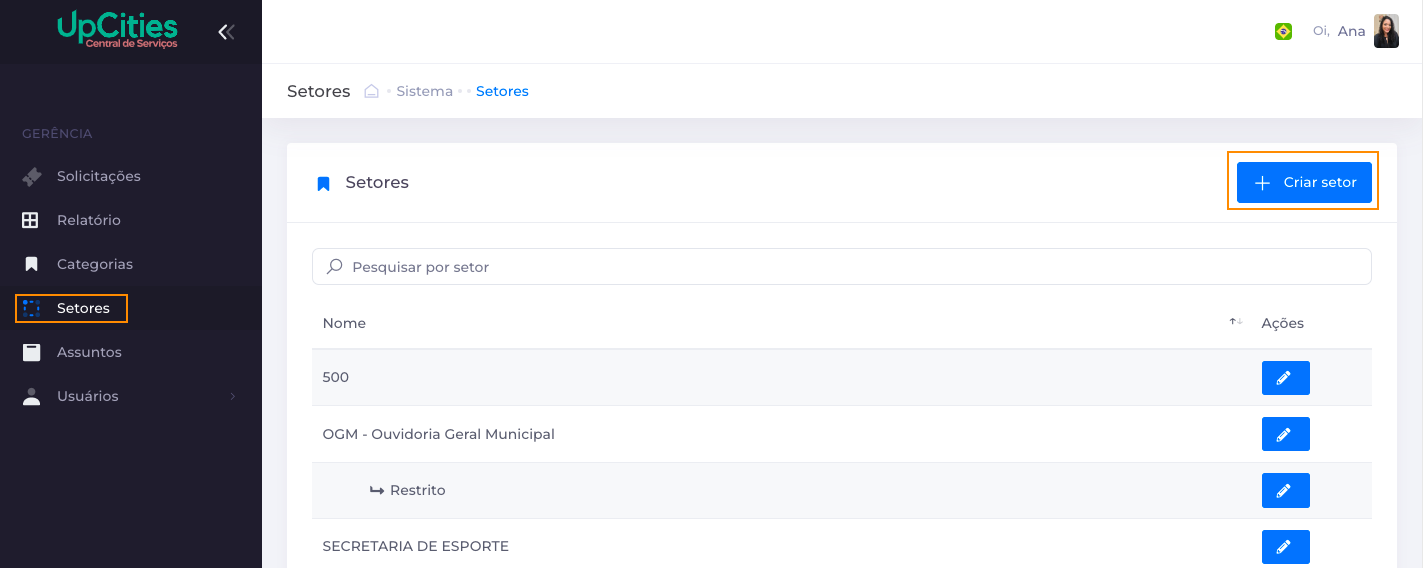Click the Setores card bookmark icon
This screenshot has height=568, width=1423.
point(323,184)
